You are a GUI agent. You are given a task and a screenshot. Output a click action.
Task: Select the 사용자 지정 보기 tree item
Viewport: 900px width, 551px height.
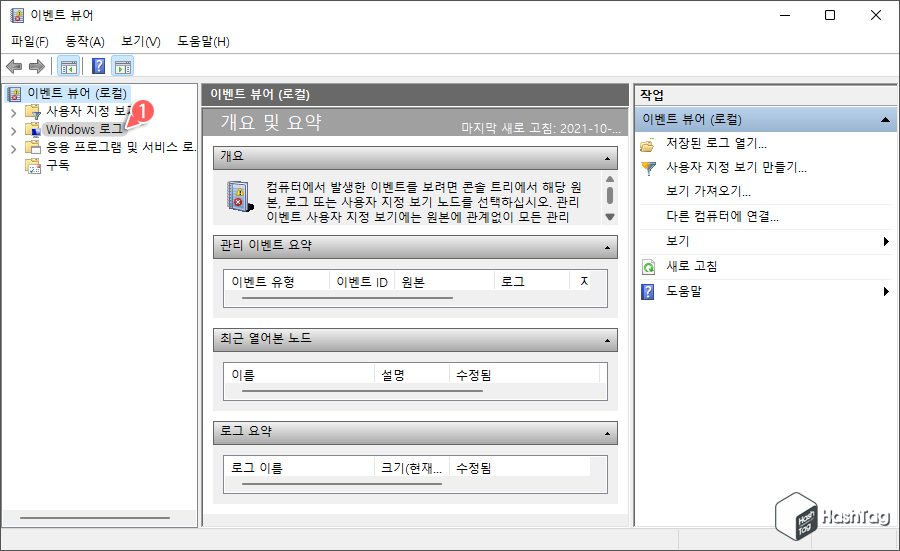[89, 111]
